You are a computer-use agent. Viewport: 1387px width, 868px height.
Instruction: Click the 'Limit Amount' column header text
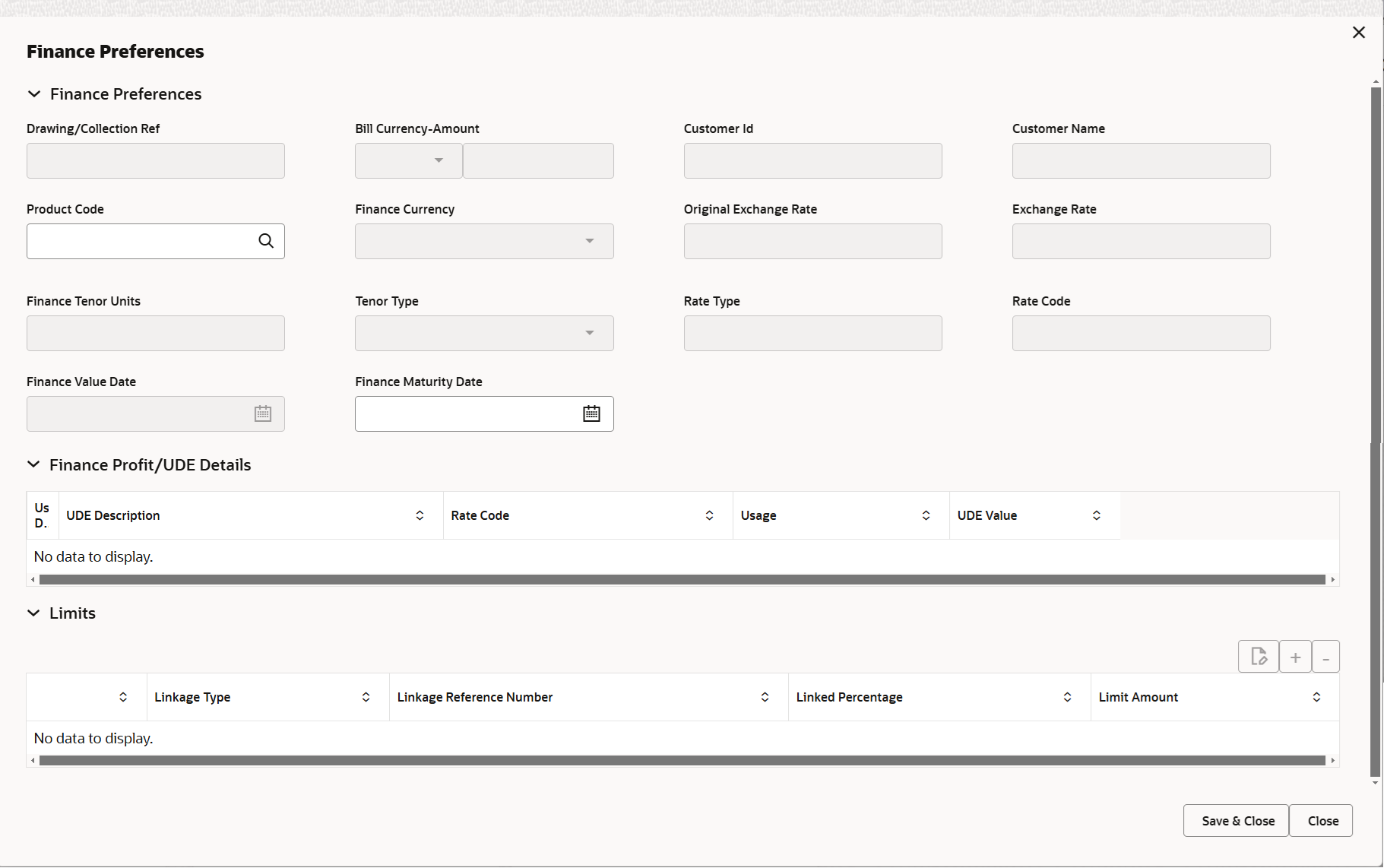point(1138,697)
